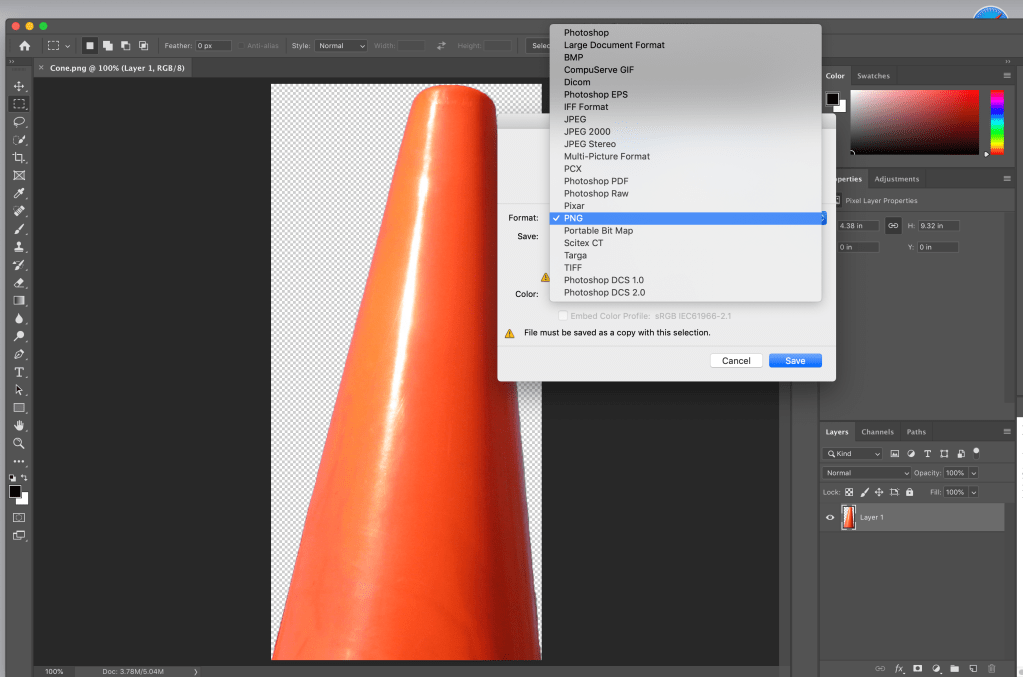
Task: Click Cancel in the save dialog
Action: point(736,360)
